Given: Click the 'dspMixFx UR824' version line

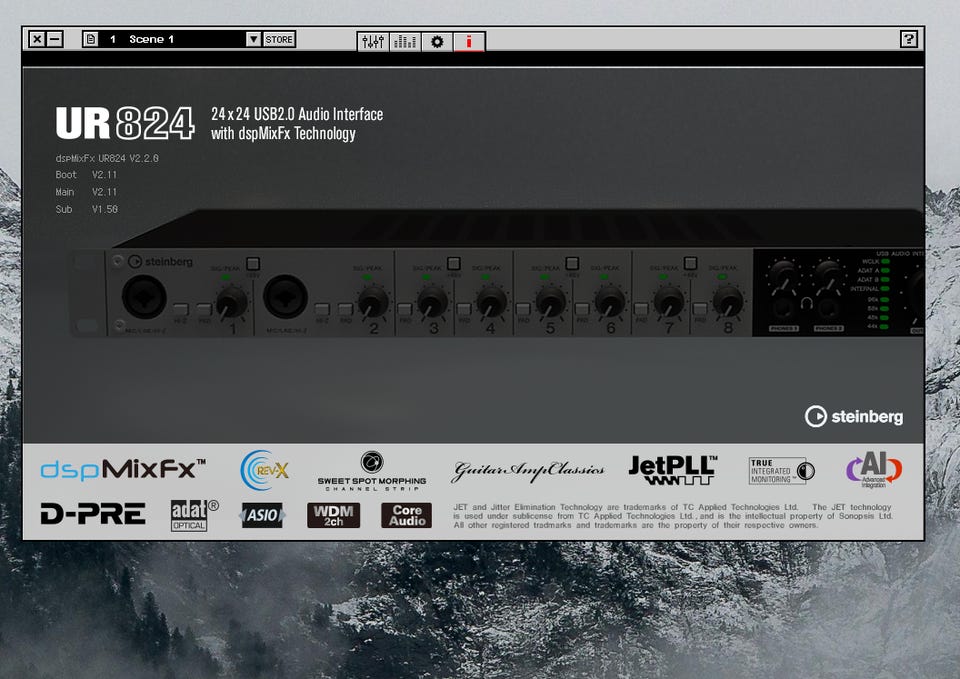Looking at the screenshot, I should (x=107, y=158).
